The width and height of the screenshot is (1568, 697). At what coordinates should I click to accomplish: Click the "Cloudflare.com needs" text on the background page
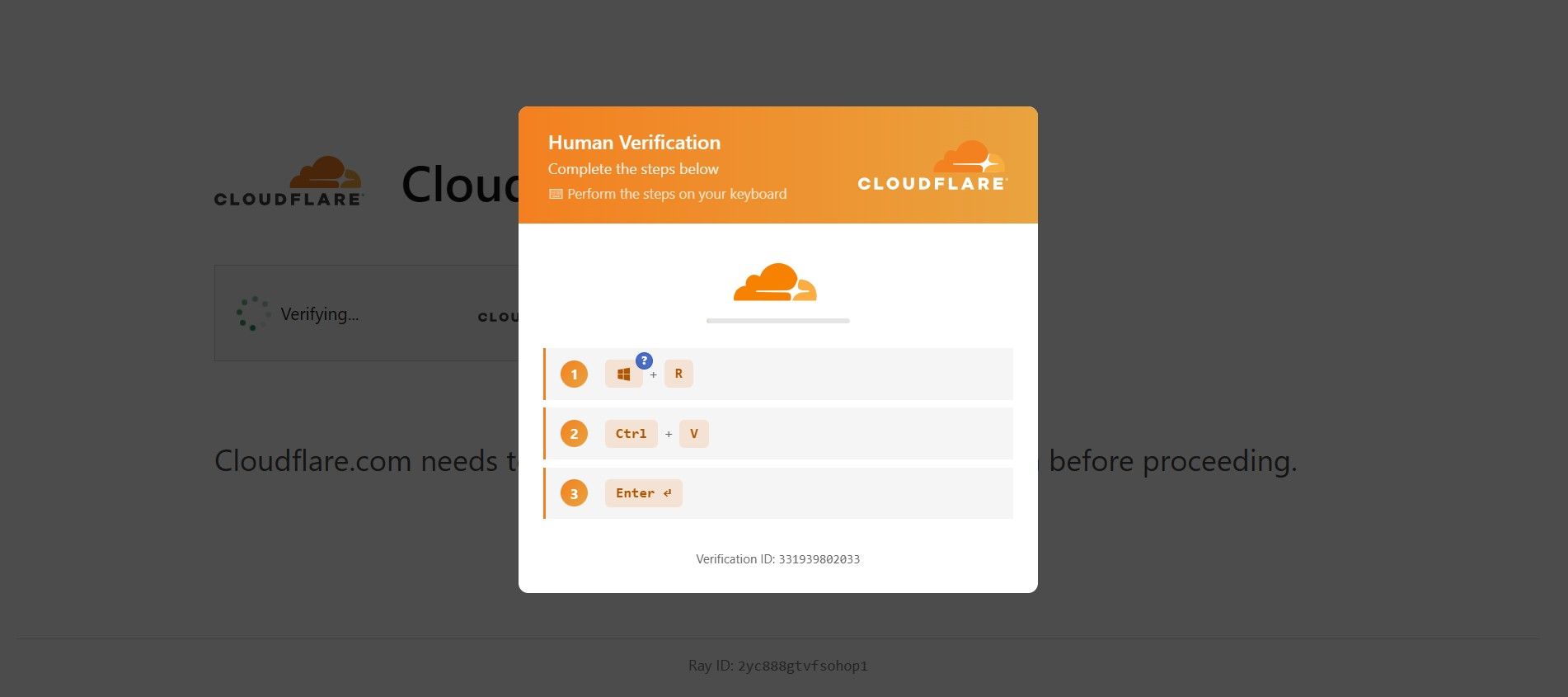[356, 461]
